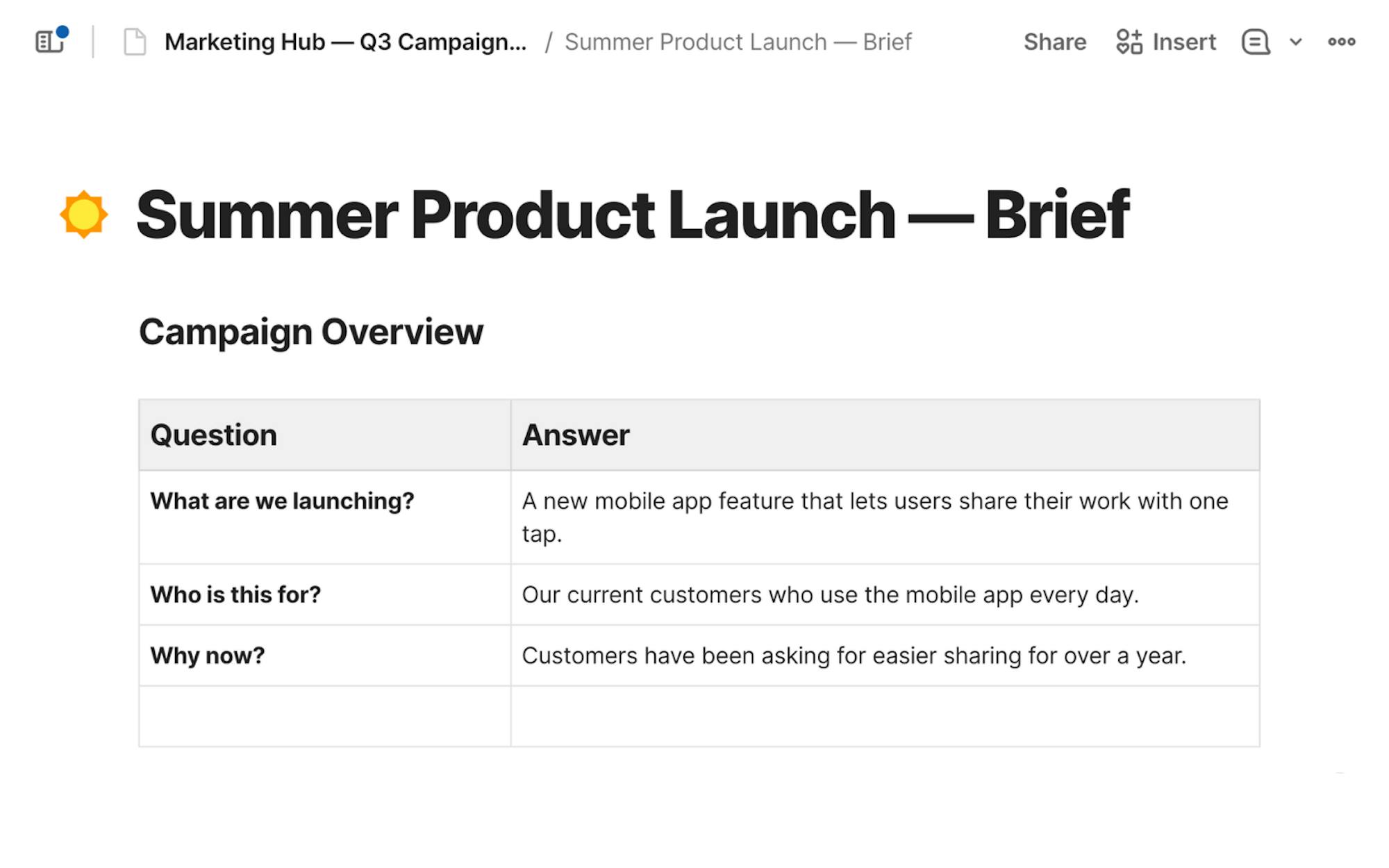Click the empty bottom-right answer cell
Viewport: 1389px width, 868px height.
(885, 717)
